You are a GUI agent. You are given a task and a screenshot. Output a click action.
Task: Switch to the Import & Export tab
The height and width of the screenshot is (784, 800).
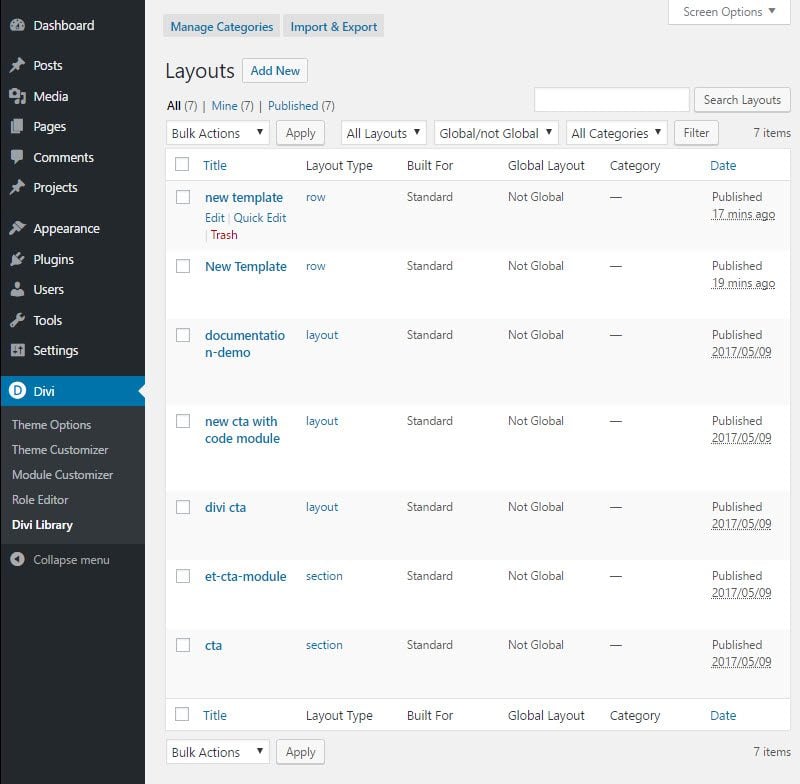[333, 27]
